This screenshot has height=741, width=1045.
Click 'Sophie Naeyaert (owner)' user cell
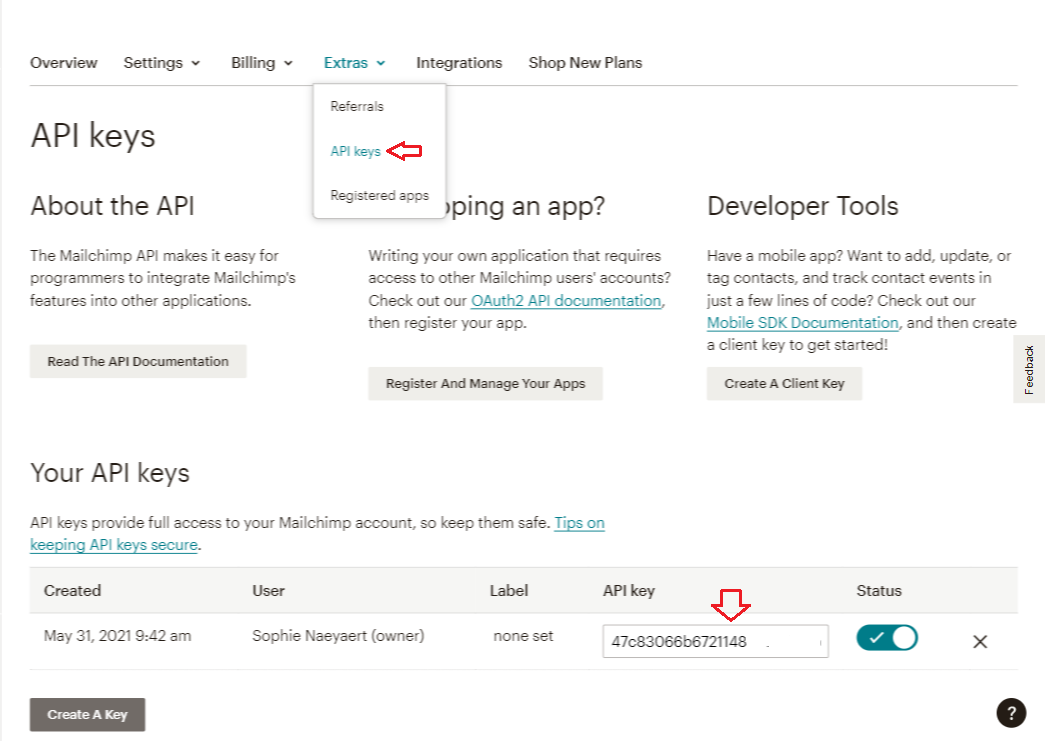(x=338, y=636)
